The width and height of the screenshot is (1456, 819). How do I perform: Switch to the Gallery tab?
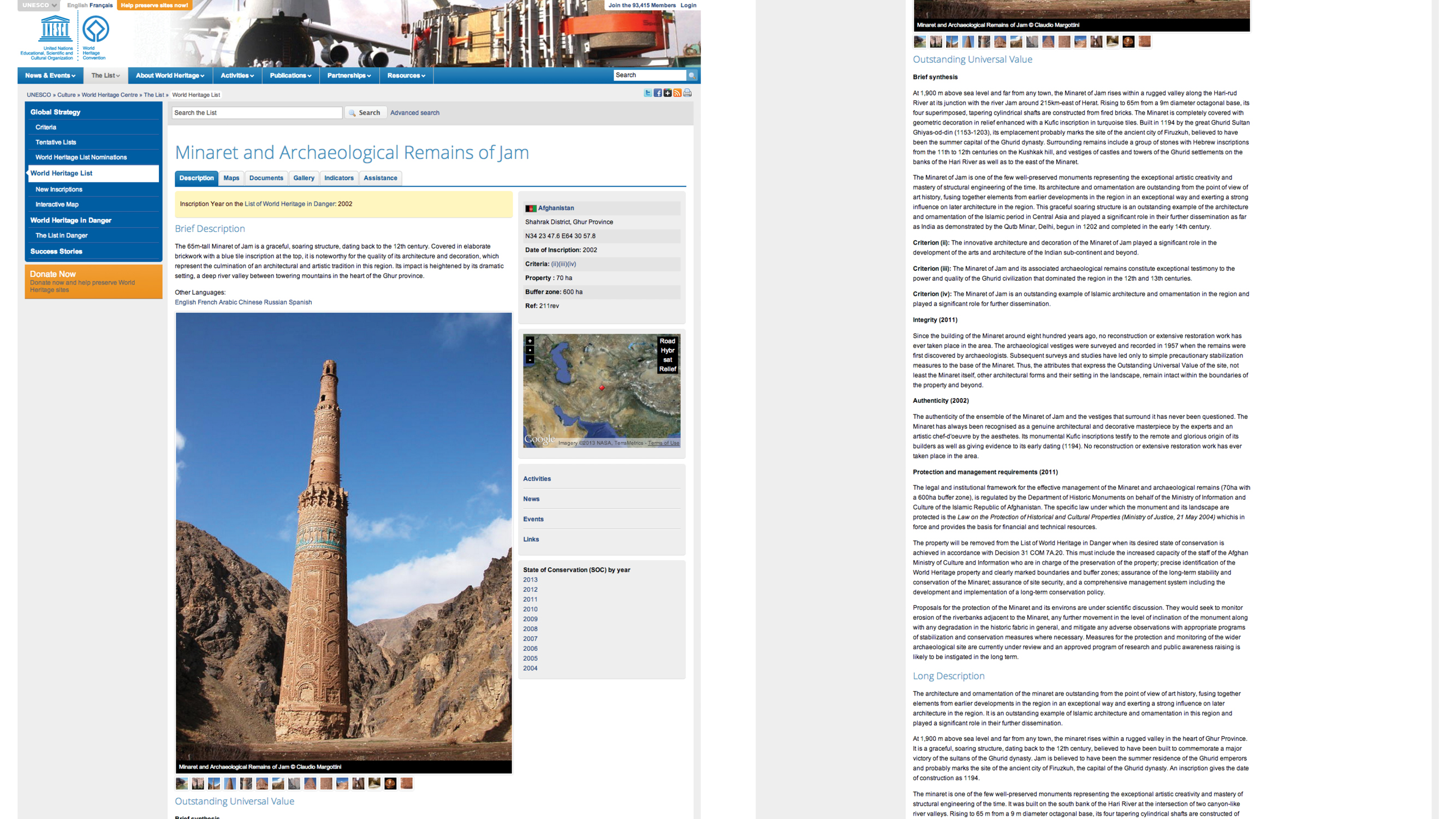(x=304, y=178)
